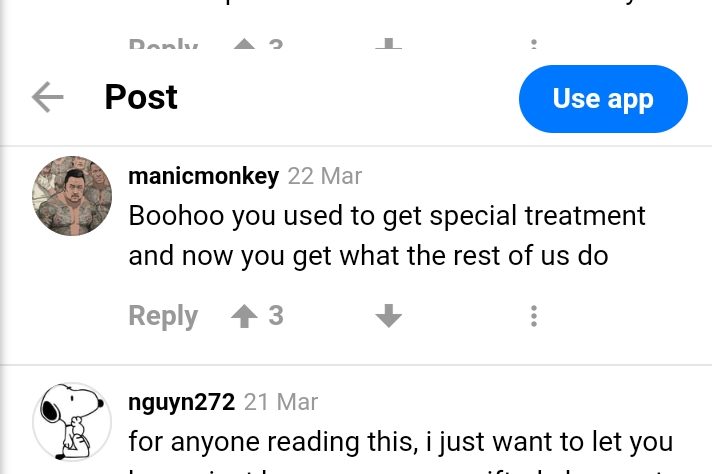The width and height of the screenshot is (712, 474).
Task: Click the 21 Mar timestamp
Action: click(x=281, y=402)
